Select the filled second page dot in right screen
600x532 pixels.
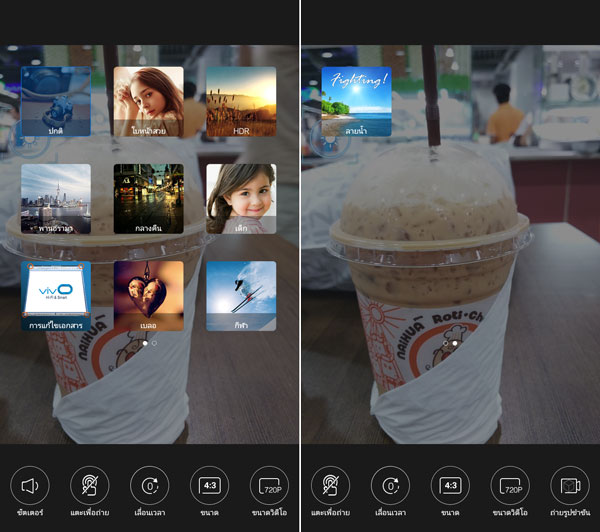[x=455, y=343]
